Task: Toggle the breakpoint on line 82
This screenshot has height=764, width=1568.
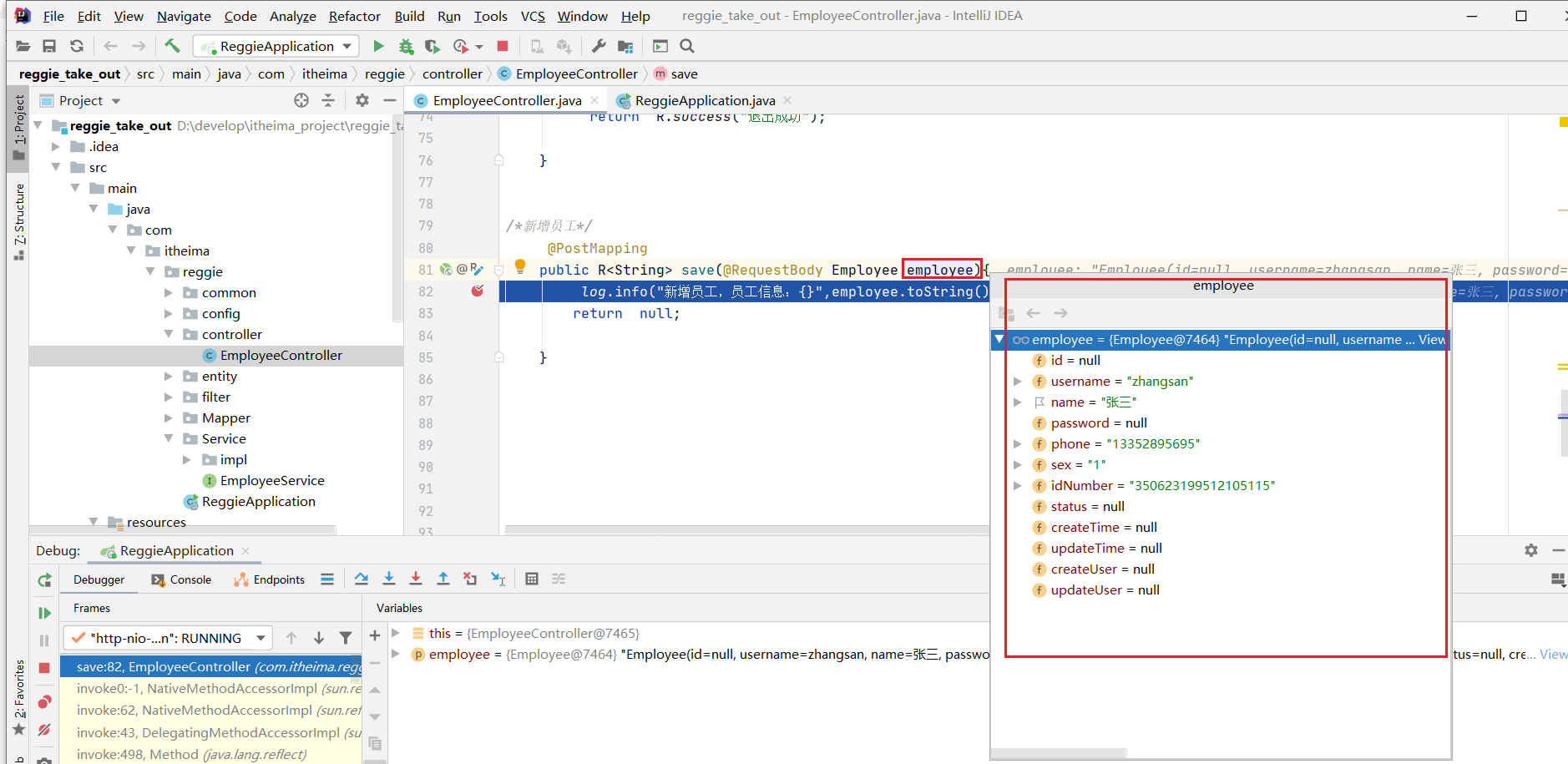Action: click(x=478, y=291)
